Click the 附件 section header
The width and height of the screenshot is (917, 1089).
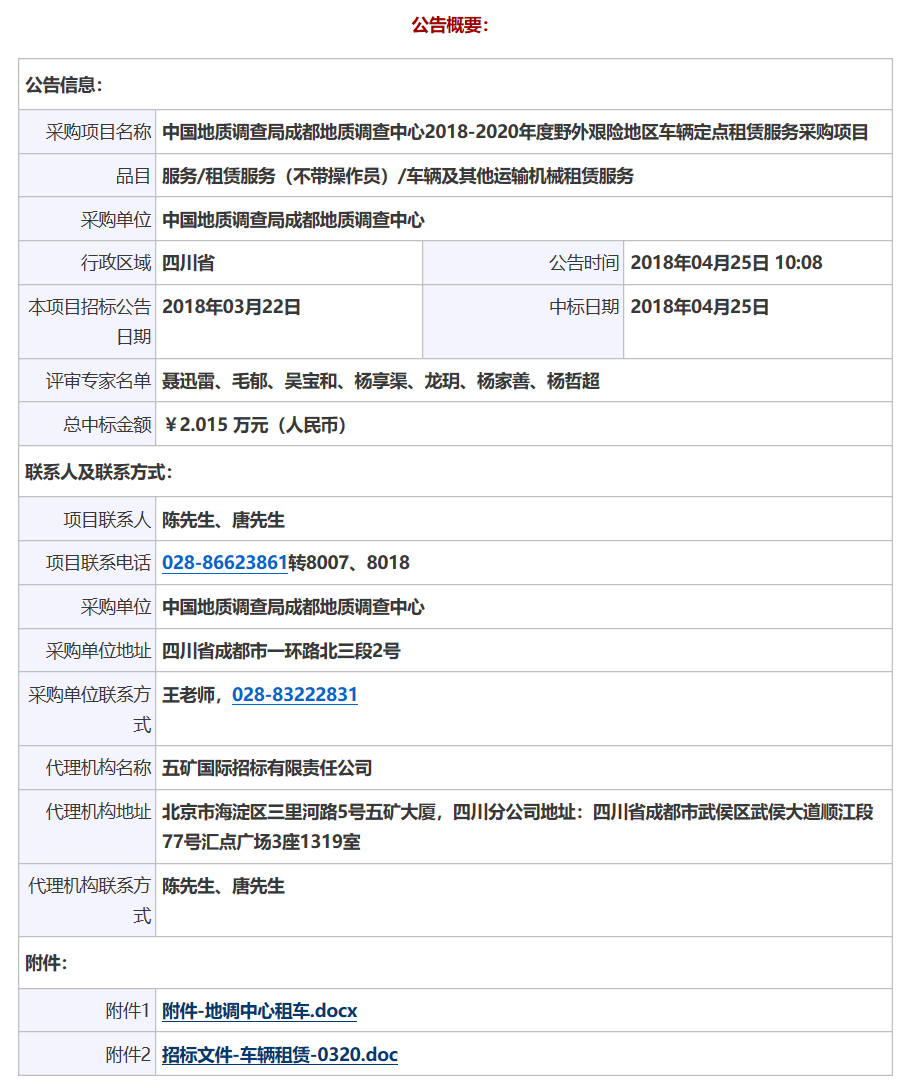46,963
